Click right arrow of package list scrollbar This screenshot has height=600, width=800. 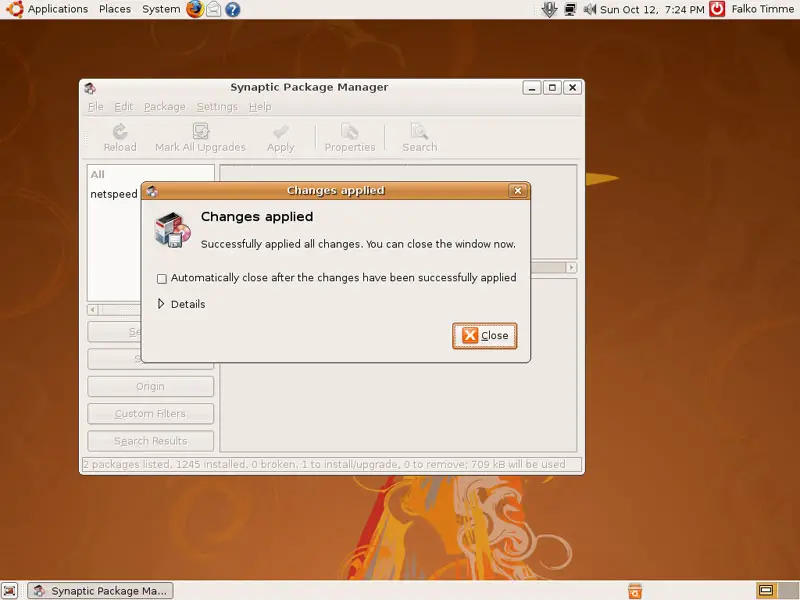[x=571, y=267]
